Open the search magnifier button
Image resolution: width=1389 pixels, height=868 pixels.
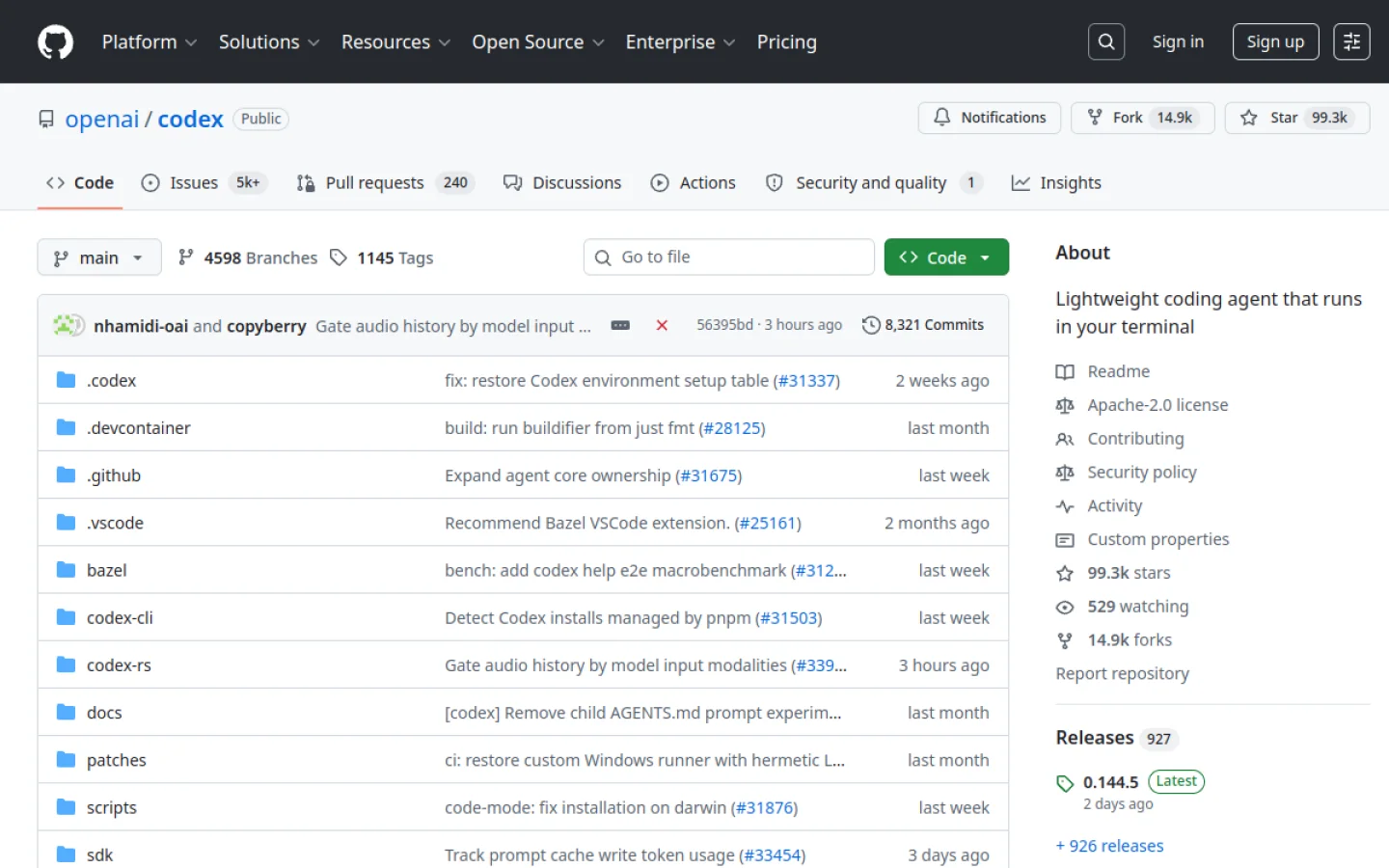[x=1106, y=41]
